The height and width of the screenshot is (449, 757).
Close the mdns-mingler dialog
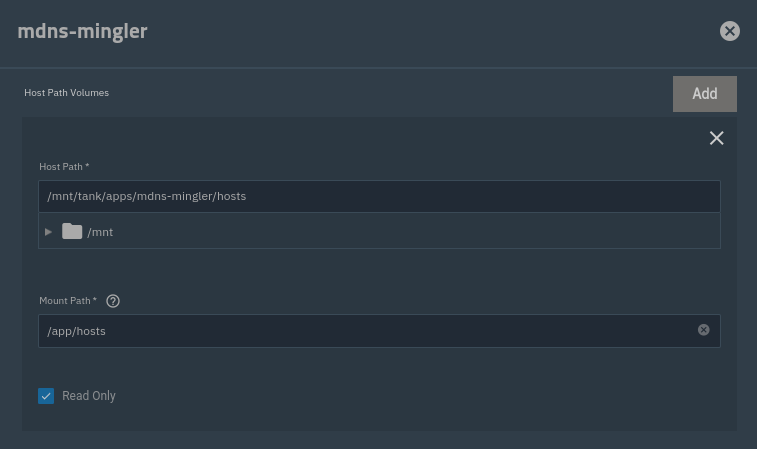(730, 31)
